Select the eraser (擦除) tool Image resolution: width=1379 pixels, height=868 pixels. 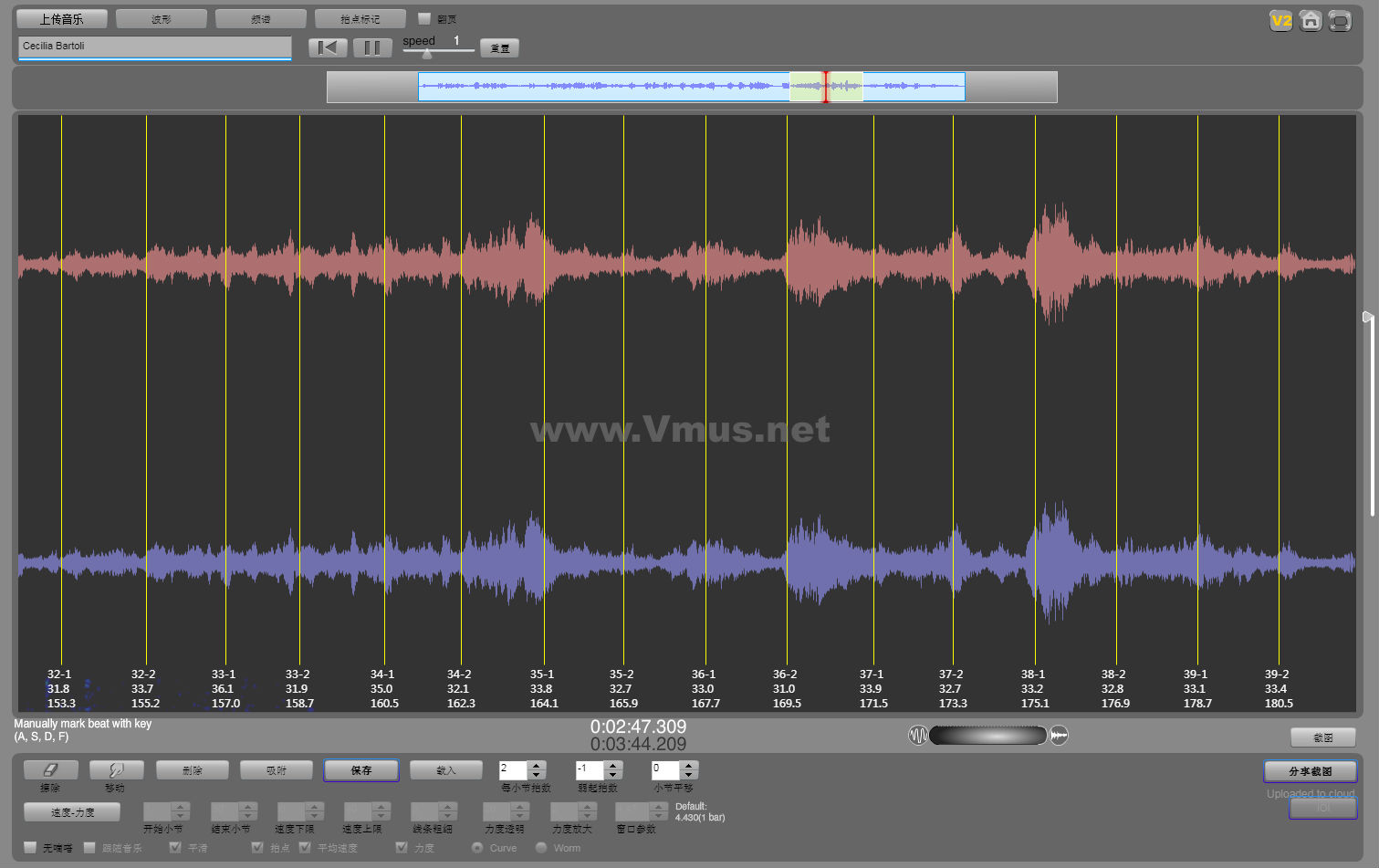coord(50,770)
